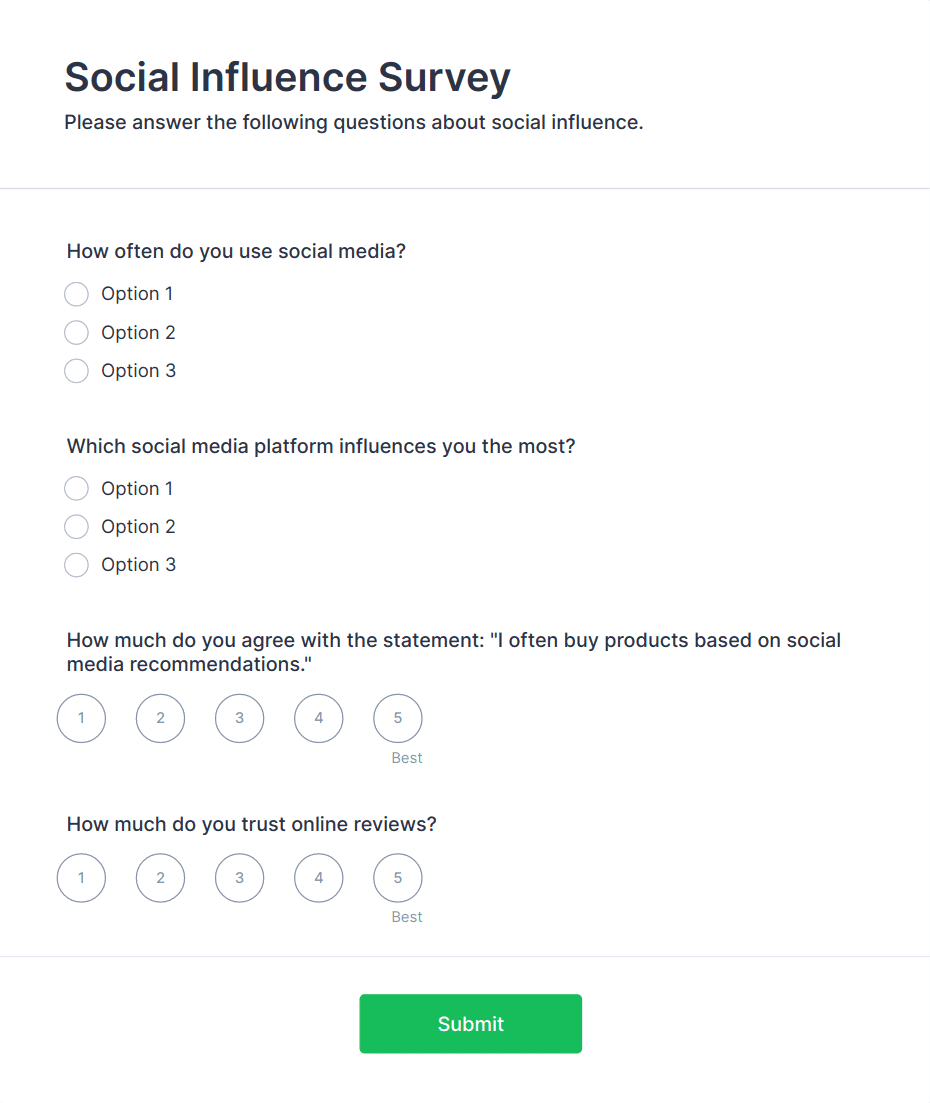Submit the Social Influence Survey

point(470,1023)
